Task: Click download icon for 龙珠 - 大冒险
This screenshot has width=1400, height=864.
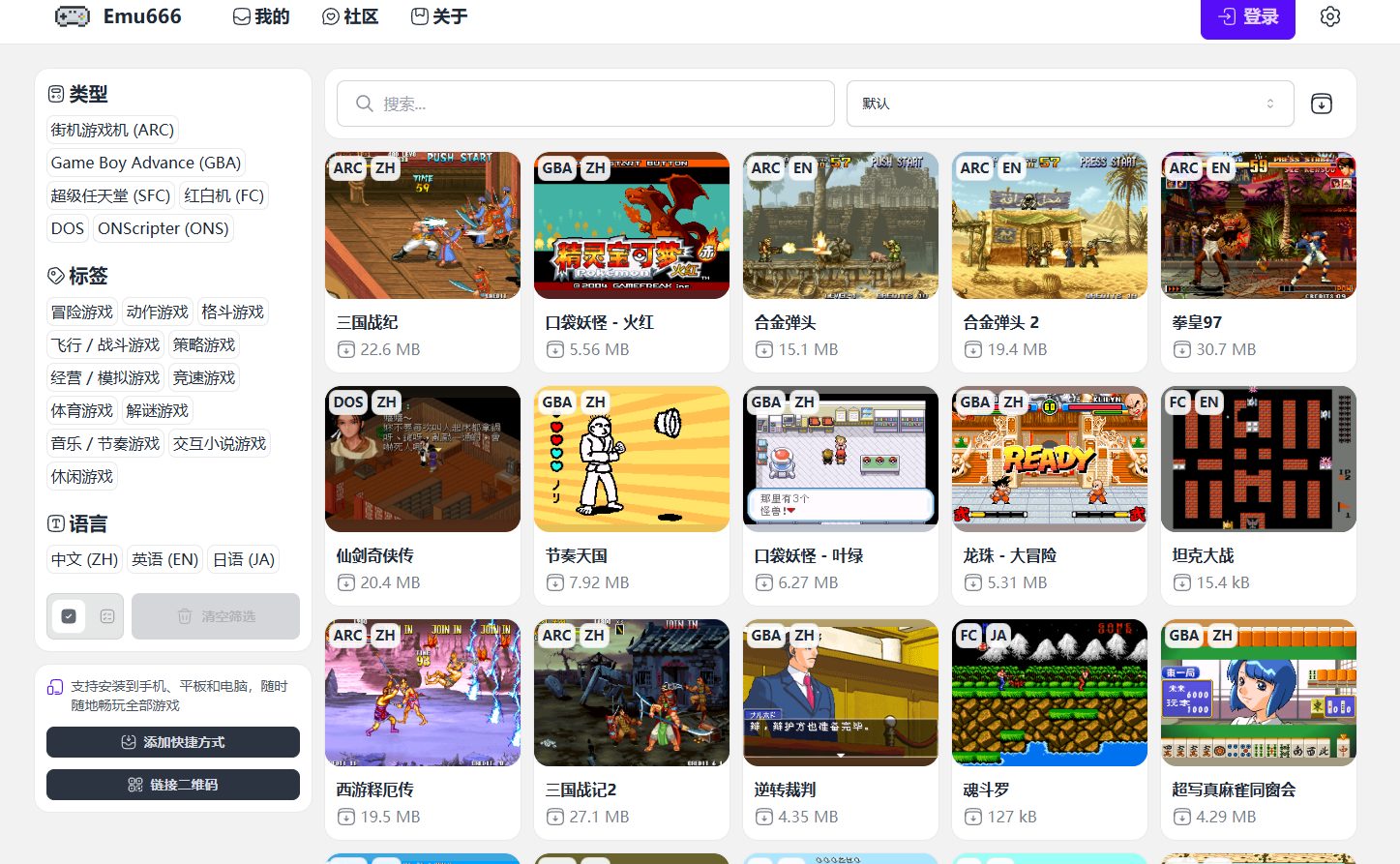Action: click(972, 583)
